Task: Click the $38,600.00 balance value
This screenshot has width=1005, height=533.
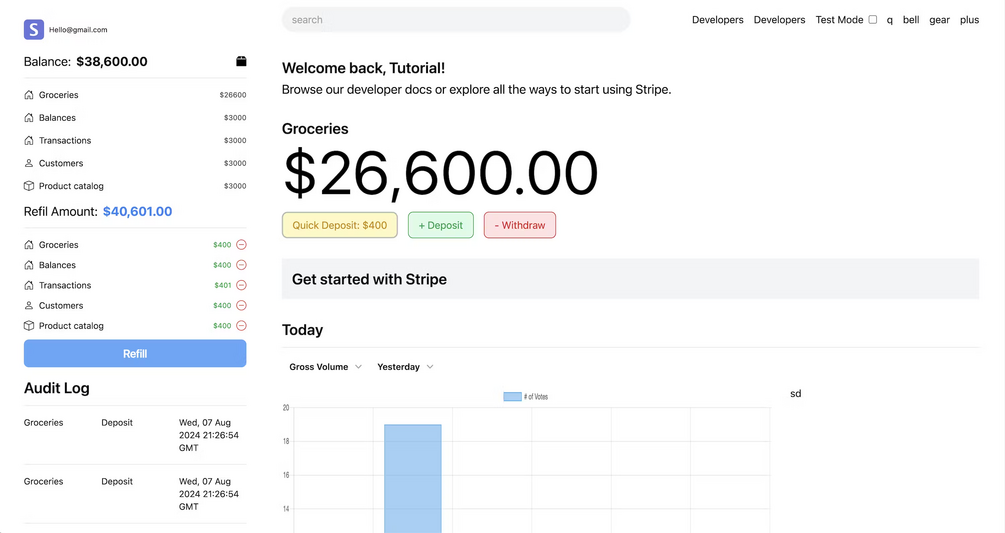Action: [112, 62]
